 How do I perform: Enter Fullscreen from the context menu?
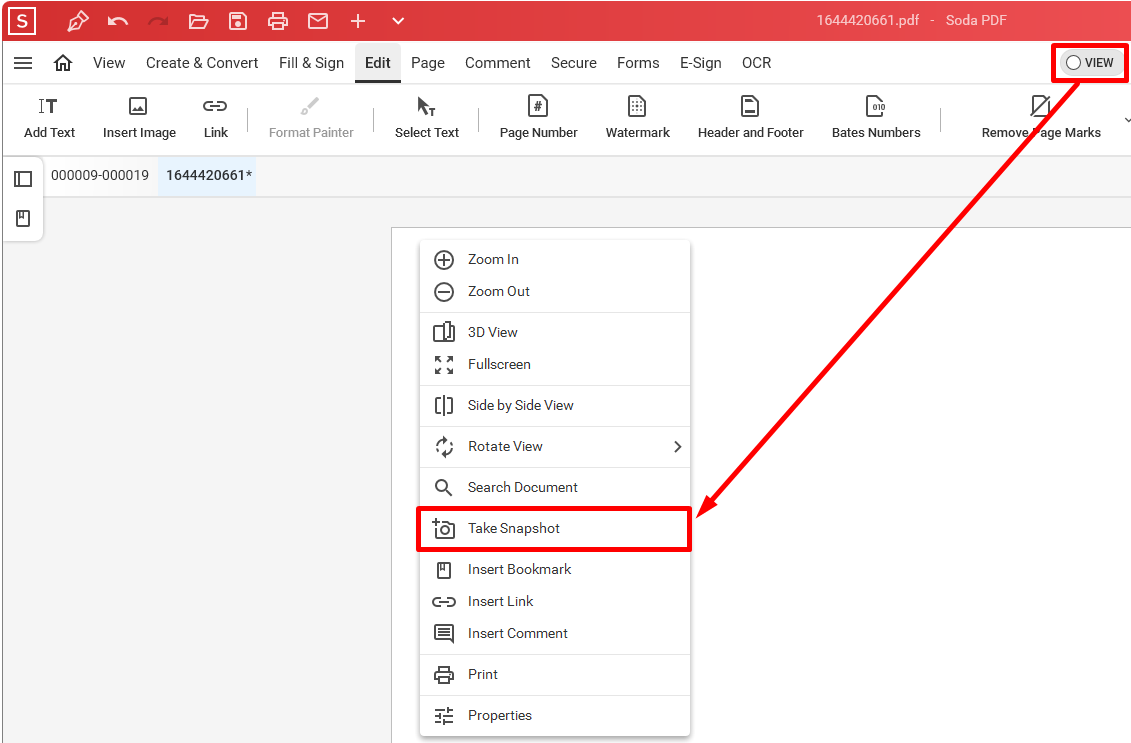555,364
